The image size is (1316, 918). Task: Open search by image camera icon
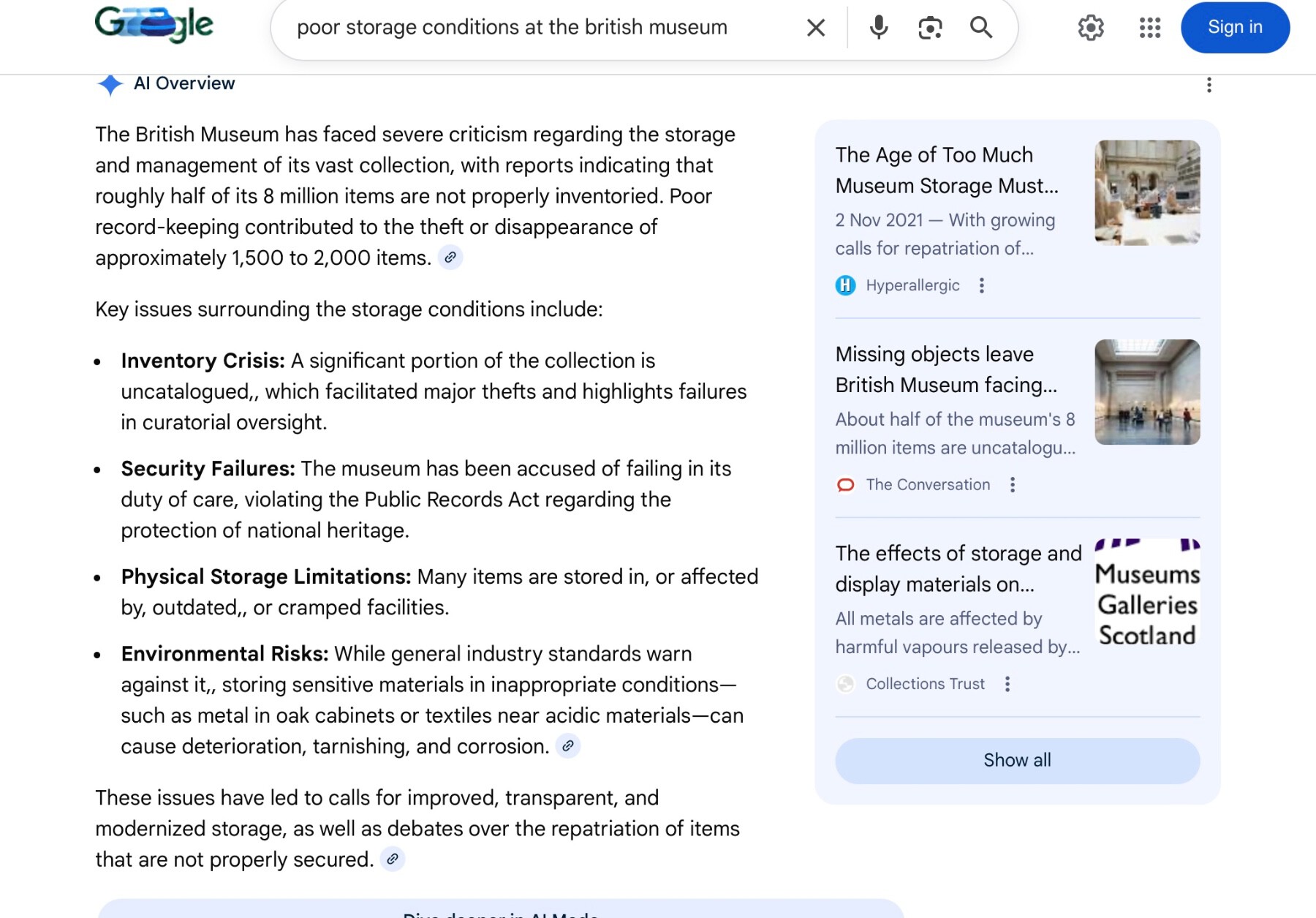click(929, 28)
